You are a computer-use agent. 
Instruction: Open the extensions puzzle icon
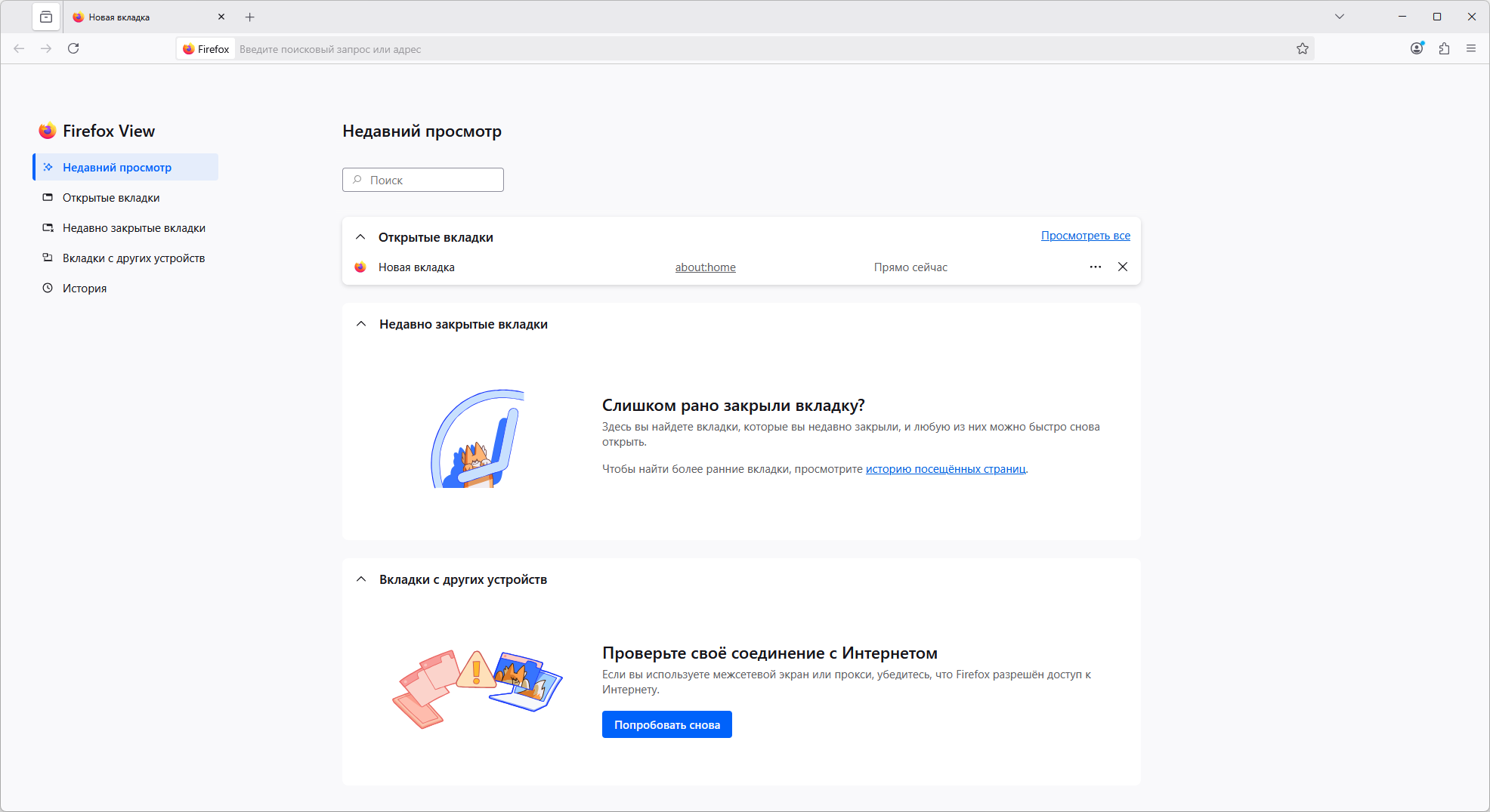pos(1445,48)
